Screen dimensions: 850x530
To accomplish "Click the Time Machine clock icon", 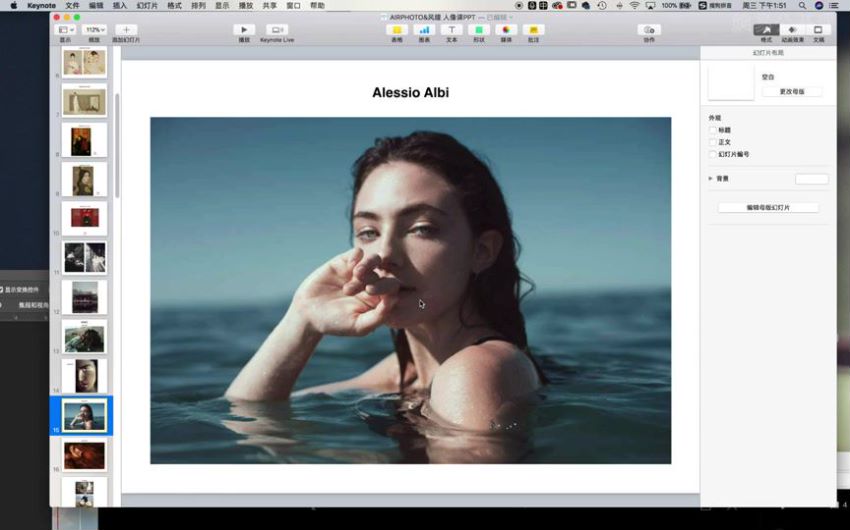I will tap(602, 5).
